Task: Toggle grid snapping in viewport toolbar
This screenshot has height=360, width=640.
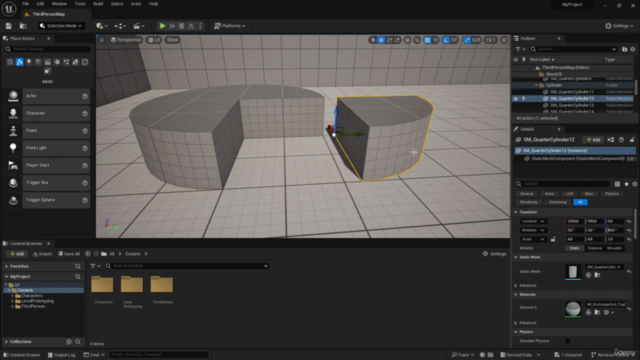Action: pos(427,40)
